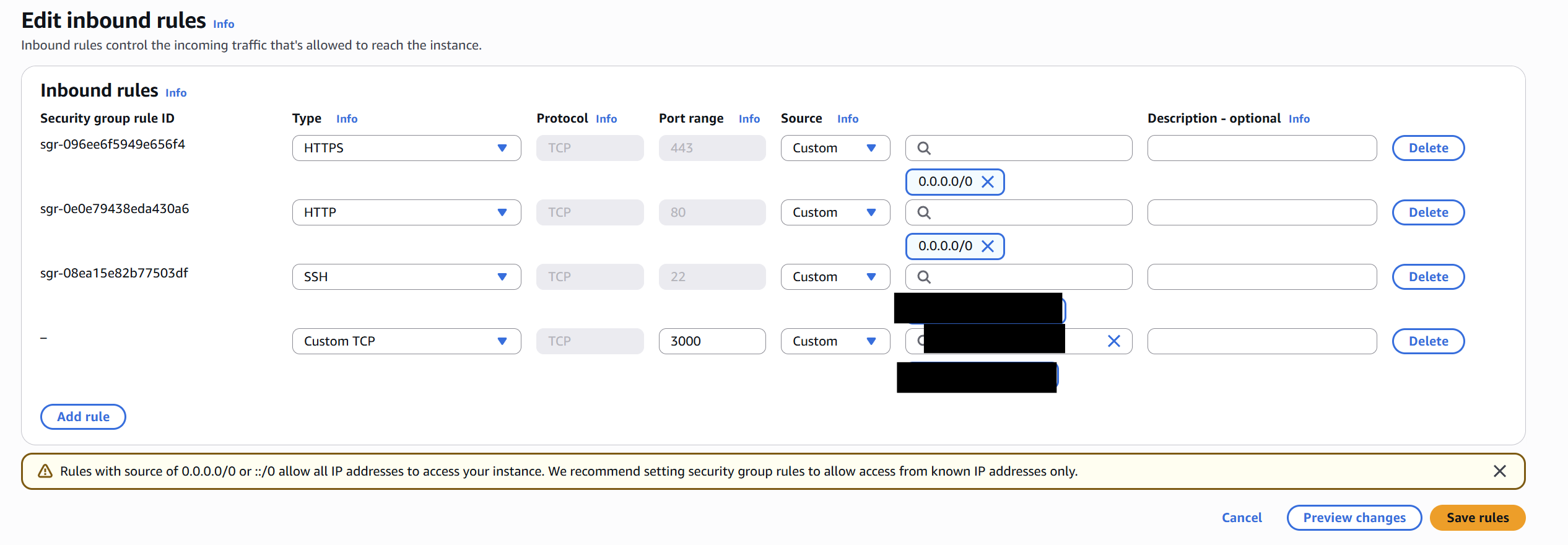Dismiss the 0.0.0.0/0 warning banner

click(x=1499, y=471)
